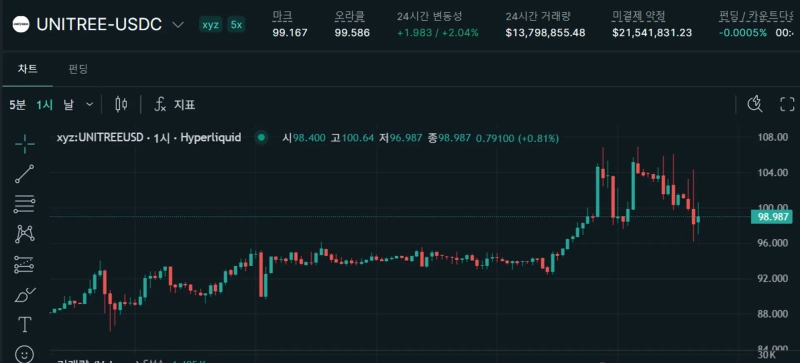This screenshot has width=800, height=363.
Task: Select the 차트 tab
Action: (27, 69)
